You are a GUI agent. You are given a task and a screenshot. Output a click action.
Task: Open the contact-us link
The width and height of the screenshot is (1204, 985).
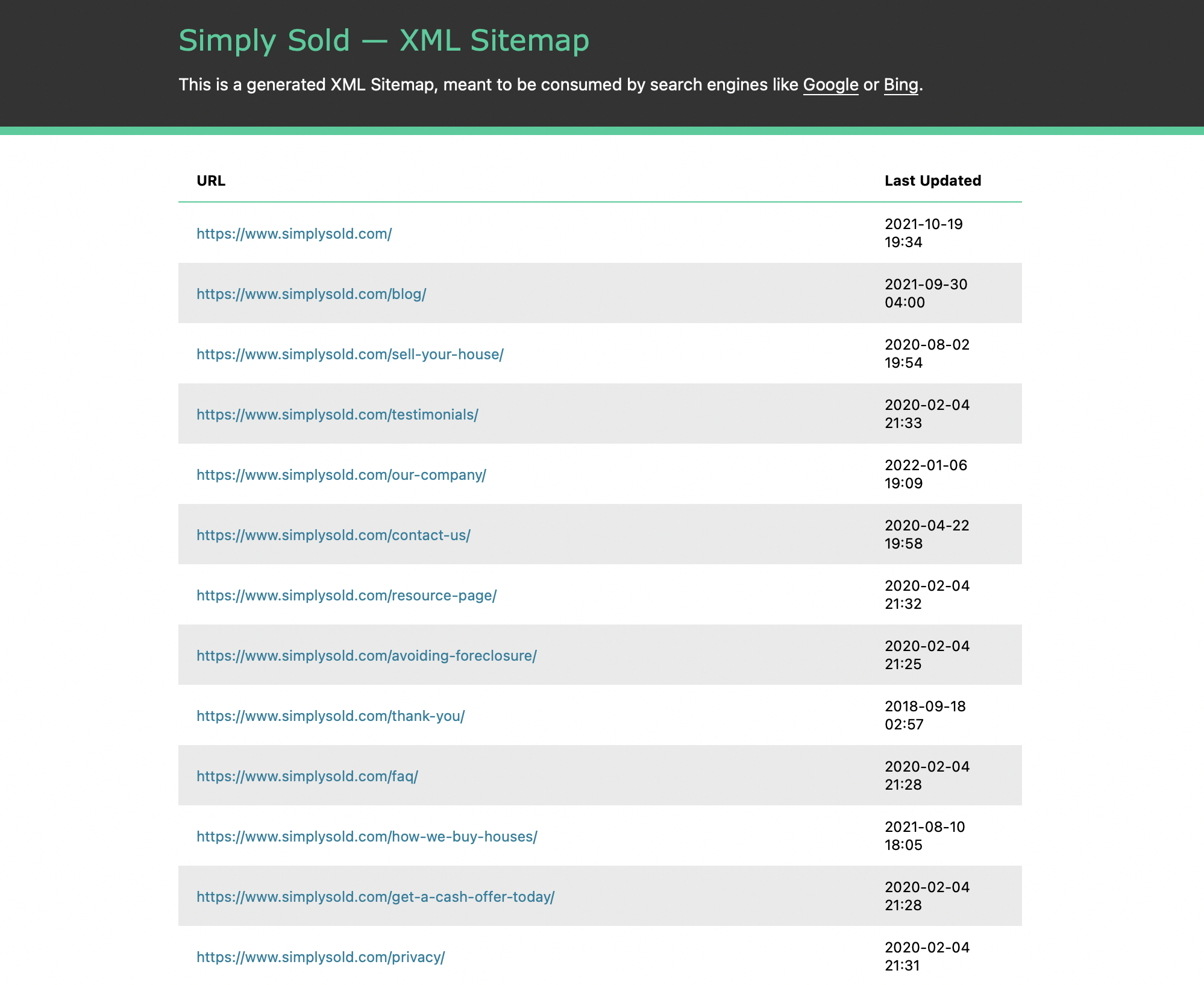333,535
